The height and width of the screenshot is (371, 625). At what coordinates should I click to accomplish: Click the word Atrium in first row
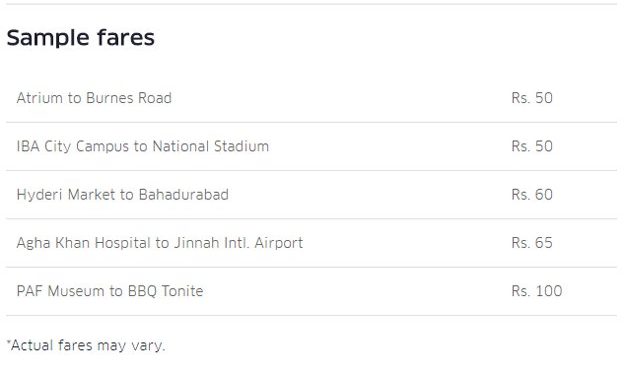(39, 98)
